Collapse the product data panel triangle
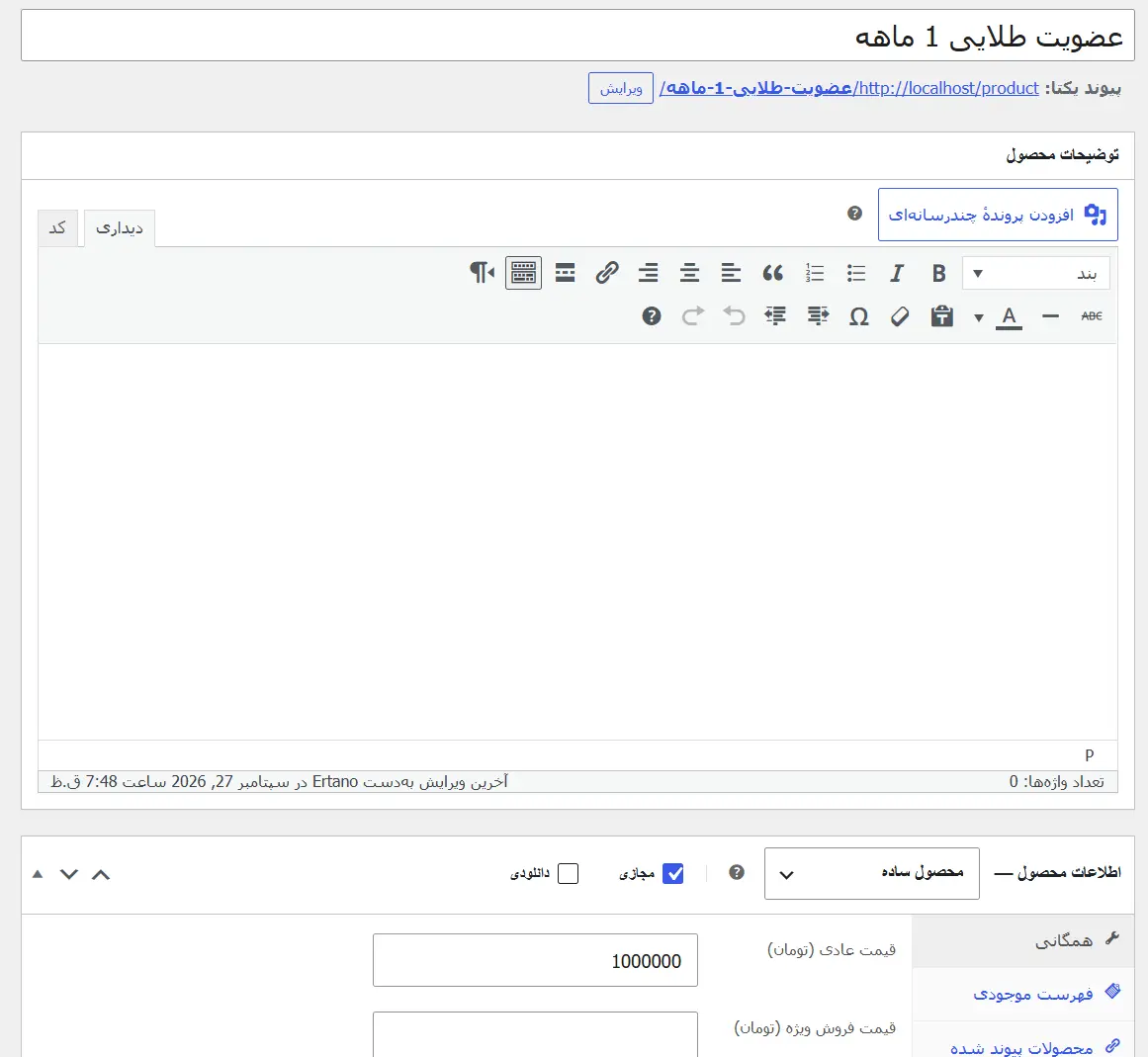 (x=38, y=874)
